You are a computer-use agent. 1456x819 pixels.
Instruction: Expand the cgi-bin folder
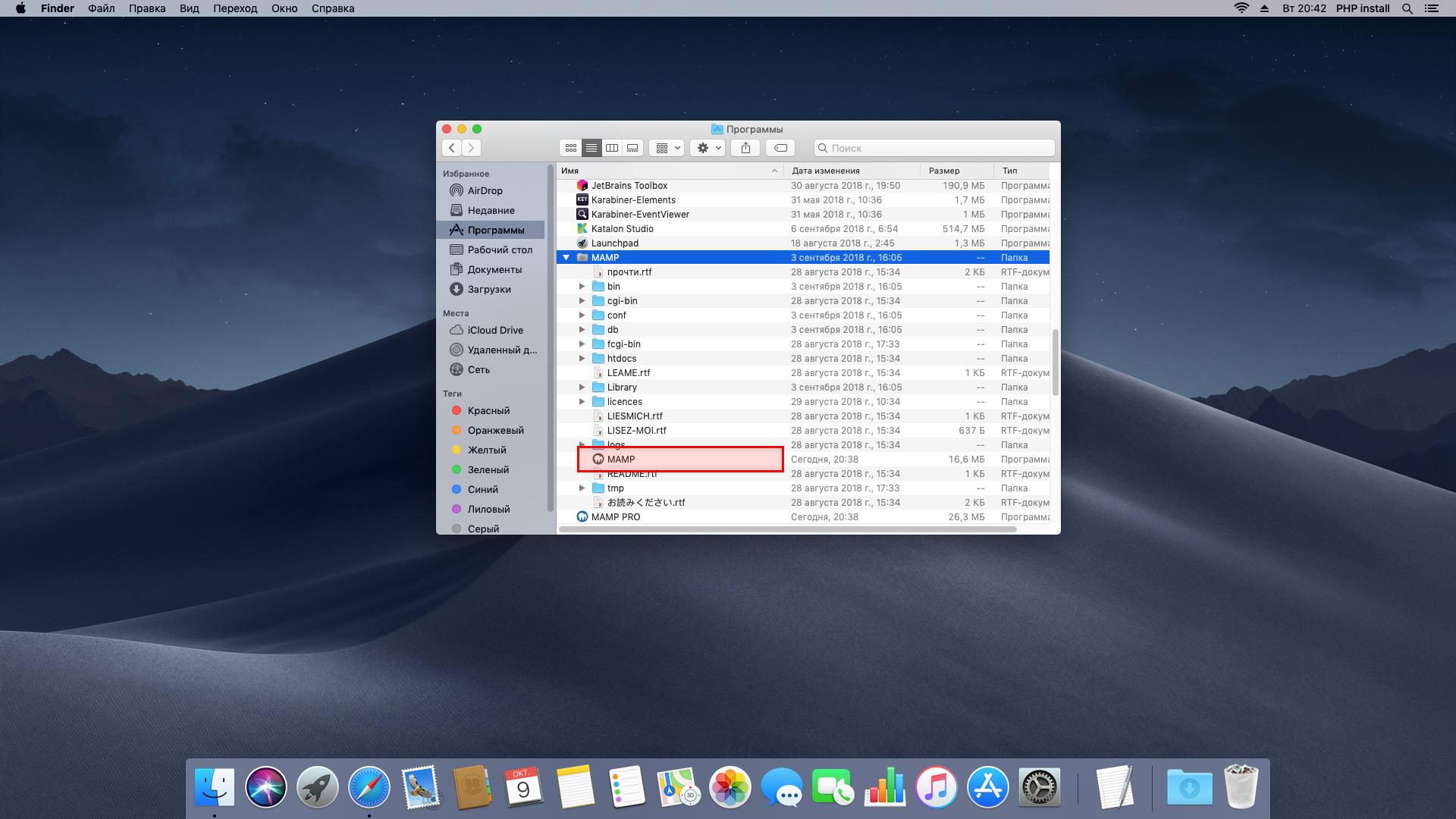(x=582, y=301)
